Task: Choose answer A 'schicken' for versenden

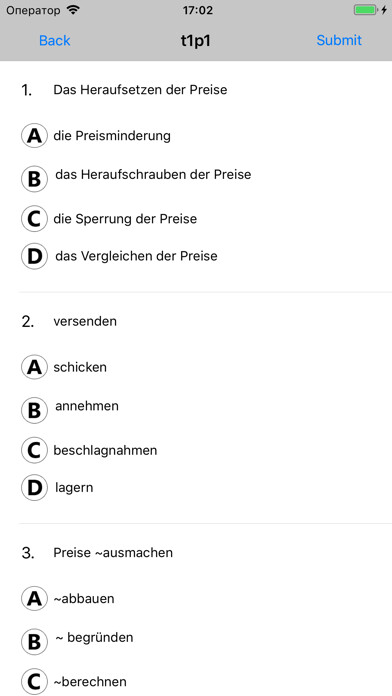Action: pos(34,368)
